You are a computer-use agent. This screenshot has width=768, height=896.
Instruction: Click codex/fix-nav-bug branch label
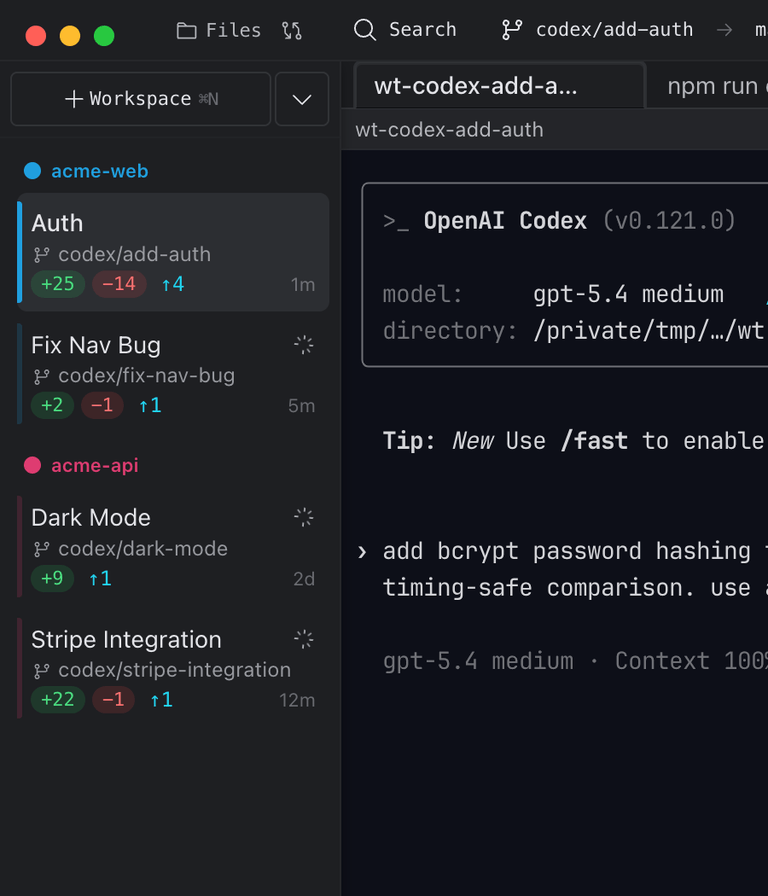[x=146, y=375]
